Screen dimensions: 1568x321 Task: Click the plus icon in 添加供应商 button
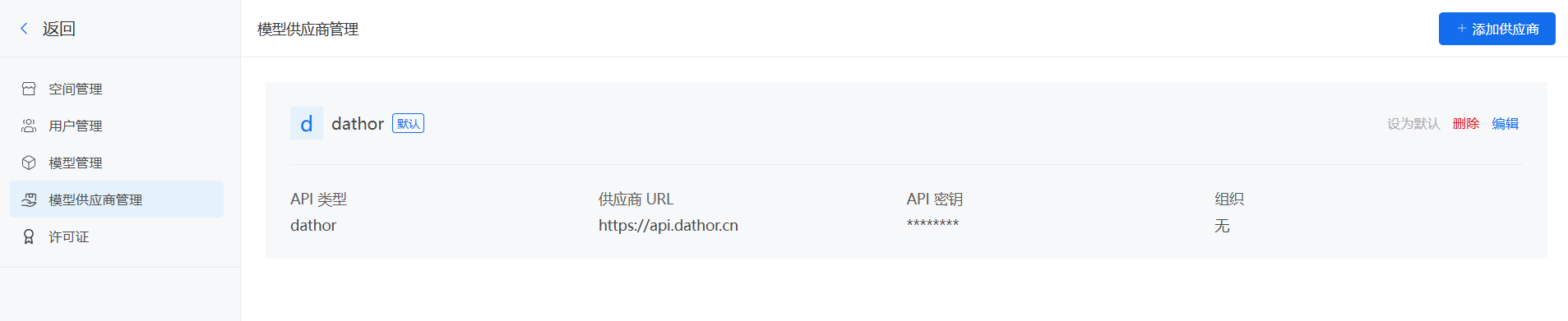point(1462,29)
